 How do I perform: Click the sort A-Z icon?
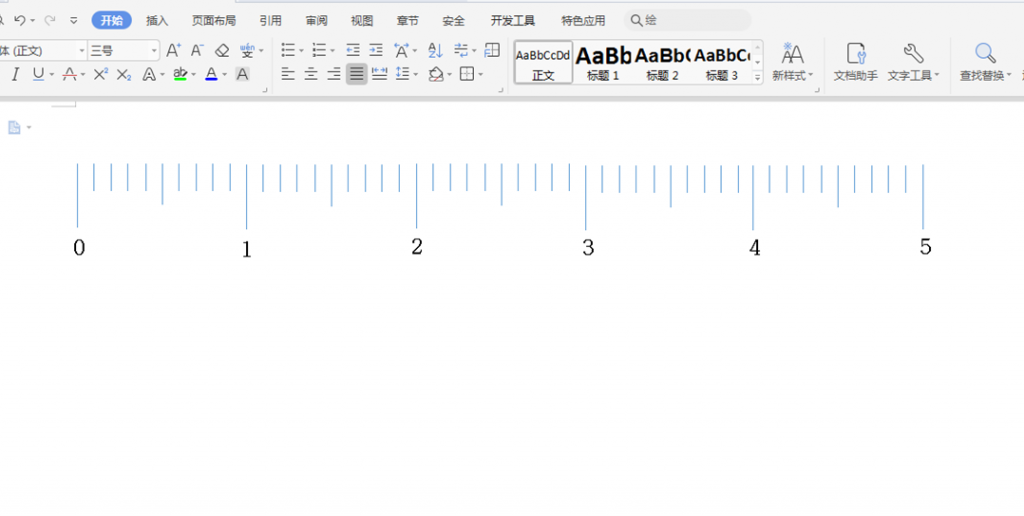[435, 50]
